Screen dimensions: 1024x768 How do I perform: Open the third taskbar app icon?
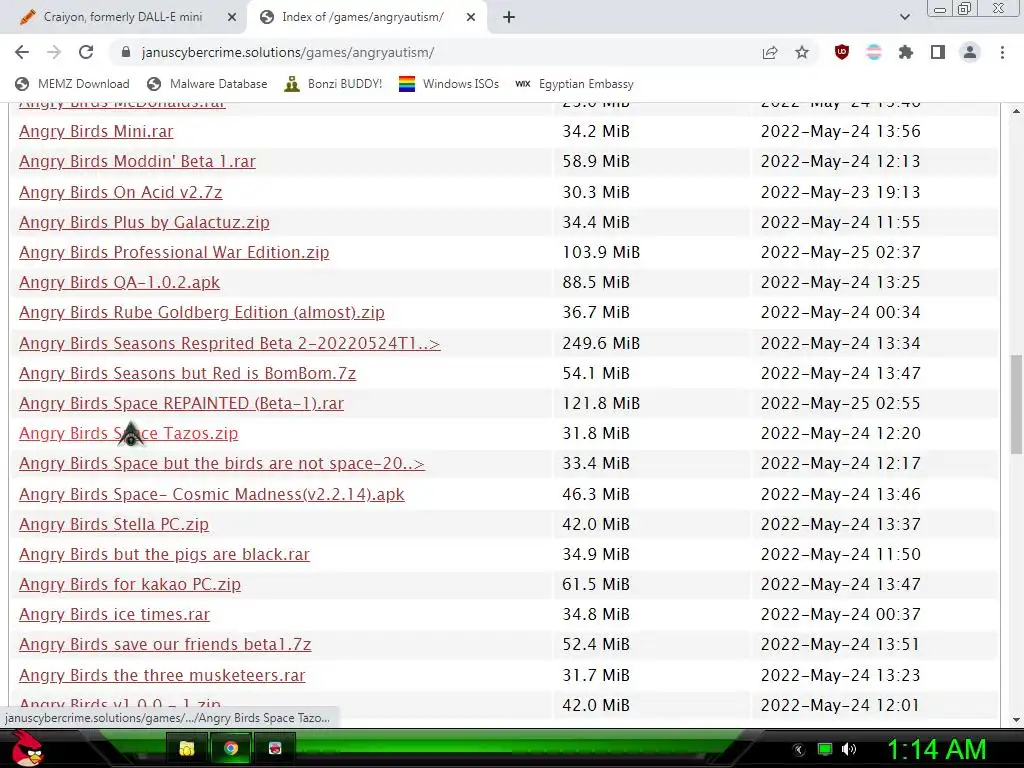[274, 748]
